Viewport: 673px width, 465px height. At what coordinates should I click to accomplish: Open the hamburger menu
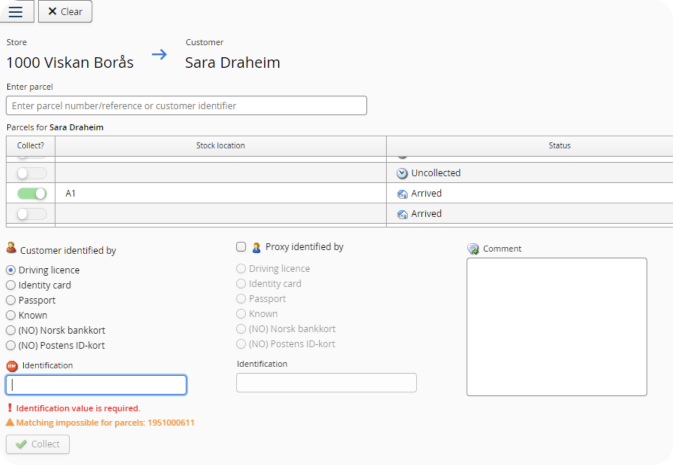(17, 12)
